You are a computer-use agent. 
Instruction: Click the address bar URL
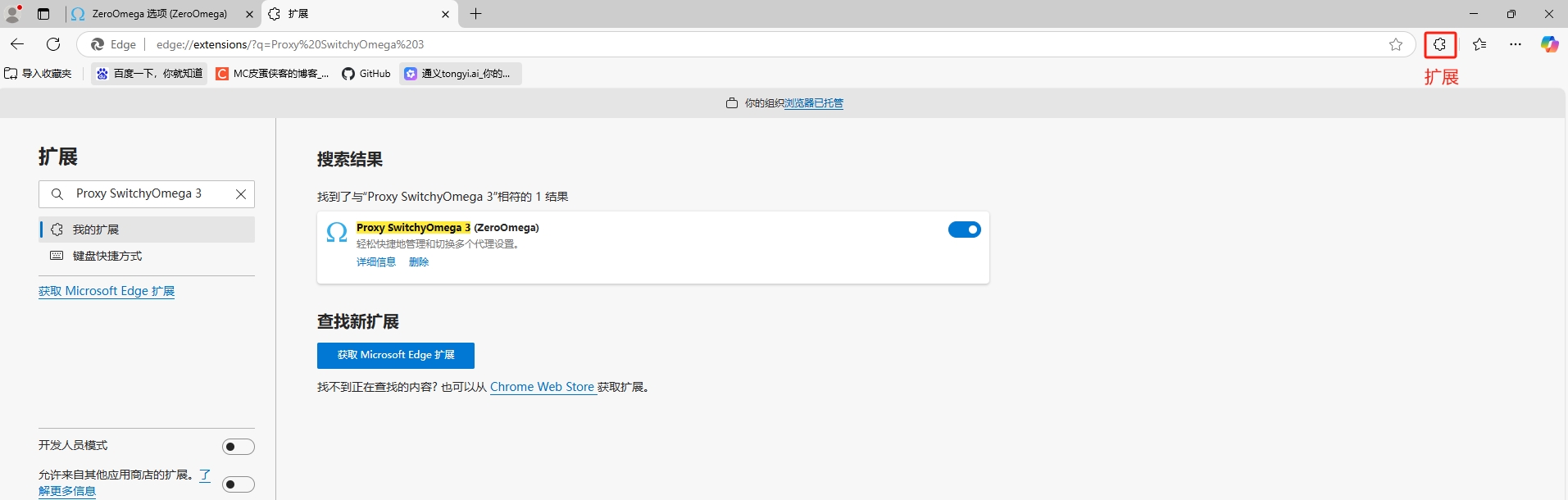click(x=290, y=44)
